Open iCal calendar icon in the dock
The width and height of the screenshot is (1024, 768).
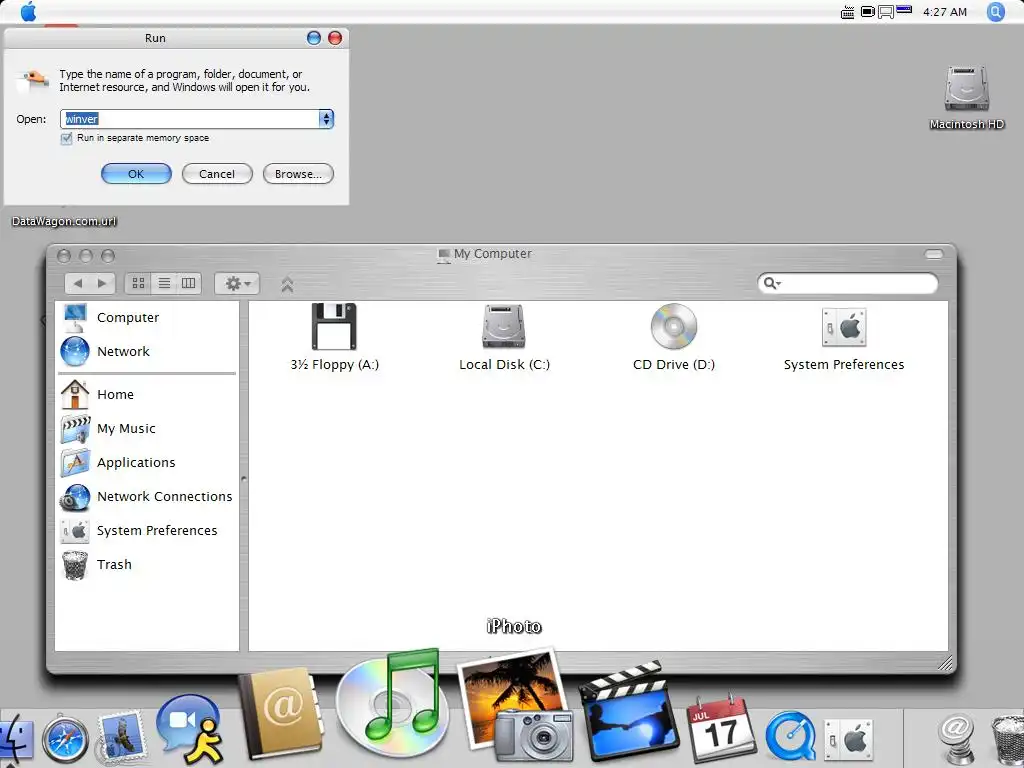coord(722,729)
